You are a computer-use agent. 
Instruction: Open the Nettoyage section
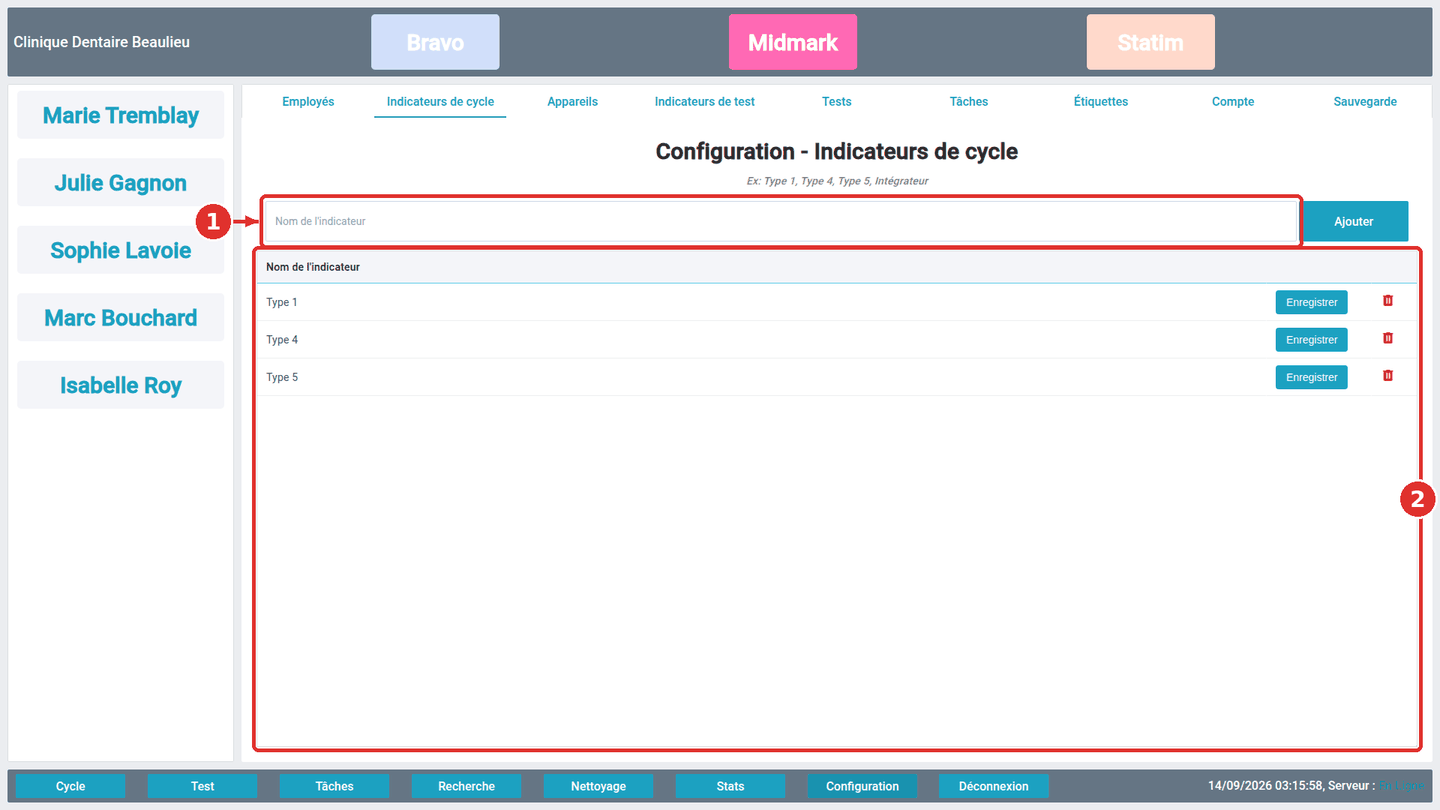pyautogui.click(x=599, y=786)
